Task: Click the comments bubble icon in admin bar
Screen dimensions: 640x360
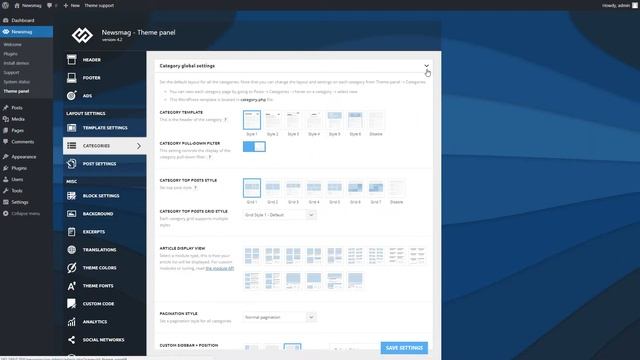Action: pyautogui.click(x=49, y=5)
